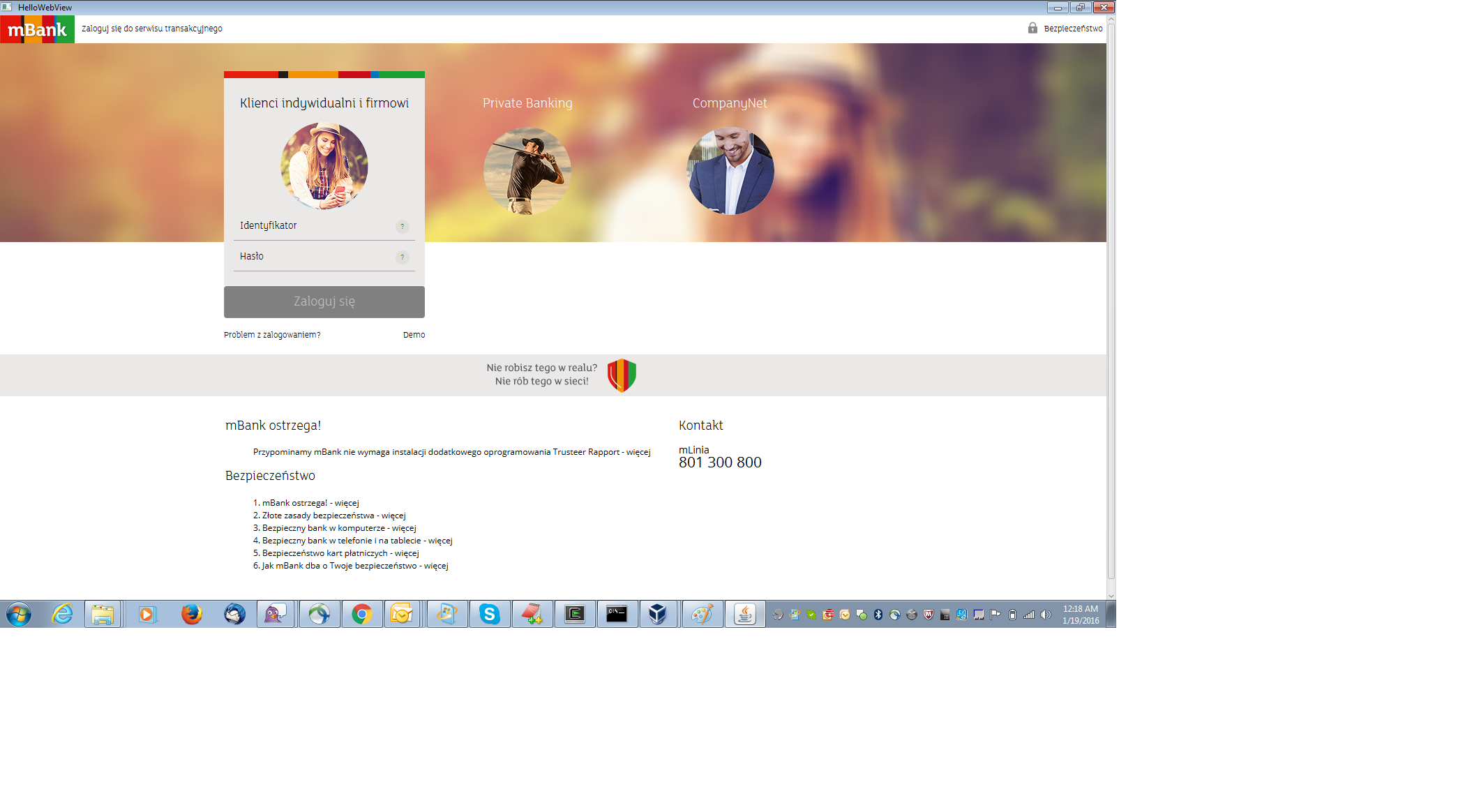Click the Hasło password field
Image resolution: width=1465 pixels, height=812 pixels.
pos(314,257)
